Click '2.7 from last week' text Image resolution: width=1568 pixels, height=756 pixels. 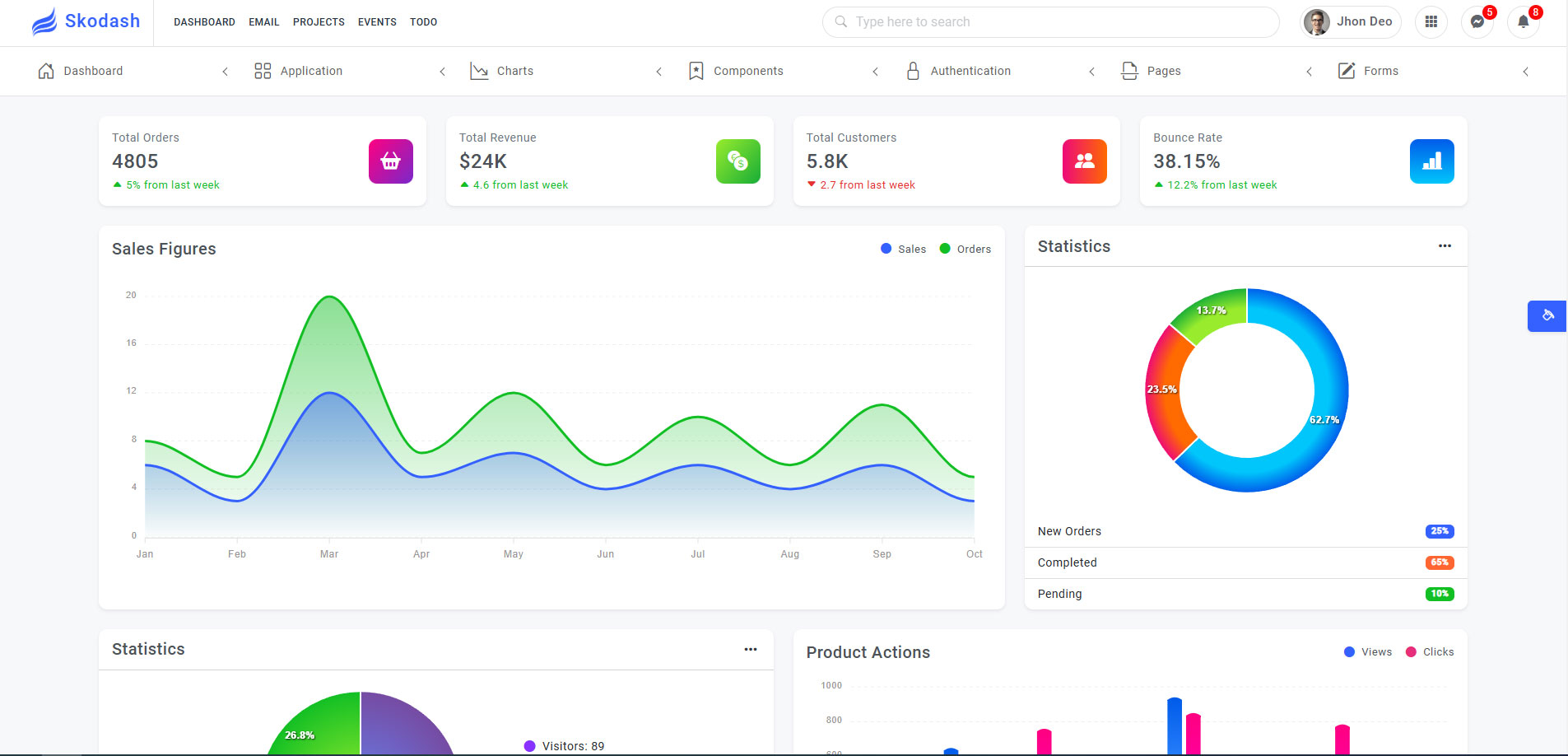868,185
